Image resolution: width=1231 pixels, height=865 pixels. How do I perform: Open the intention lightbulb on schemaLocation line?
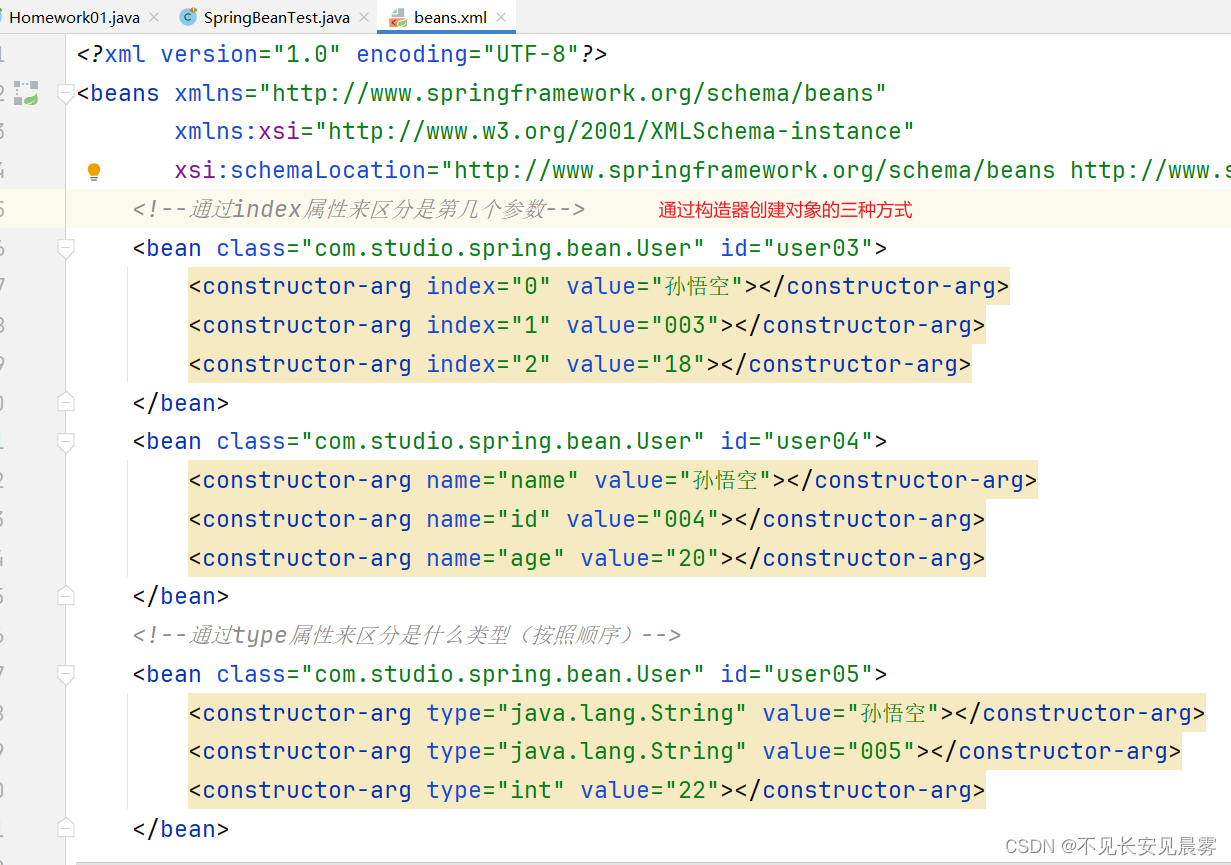point(93,171)
